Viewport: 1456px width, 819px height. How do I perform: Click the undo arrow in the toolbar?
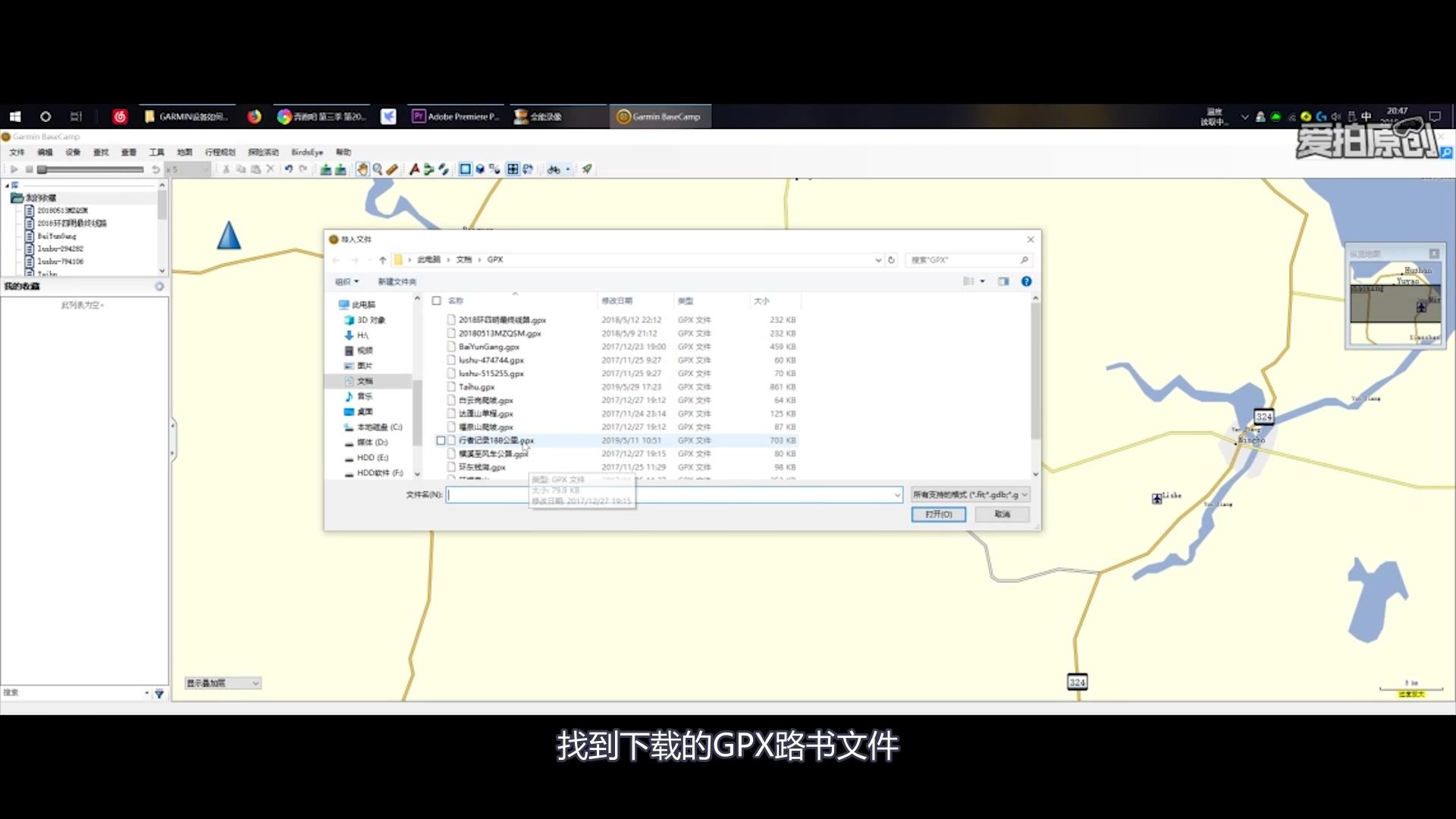point(289,168)
